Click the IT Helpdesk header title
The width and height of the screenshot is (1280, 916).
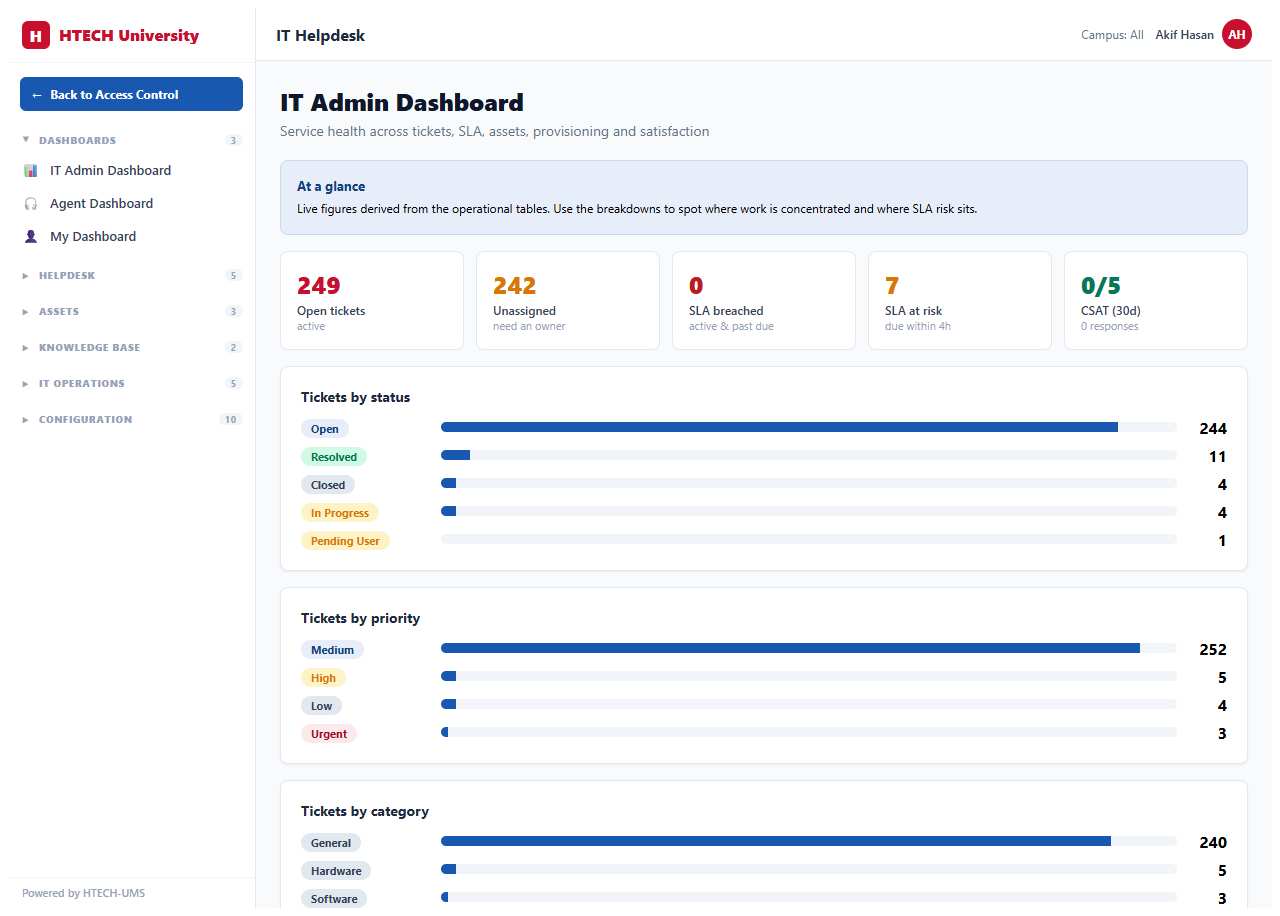point(321,36)
